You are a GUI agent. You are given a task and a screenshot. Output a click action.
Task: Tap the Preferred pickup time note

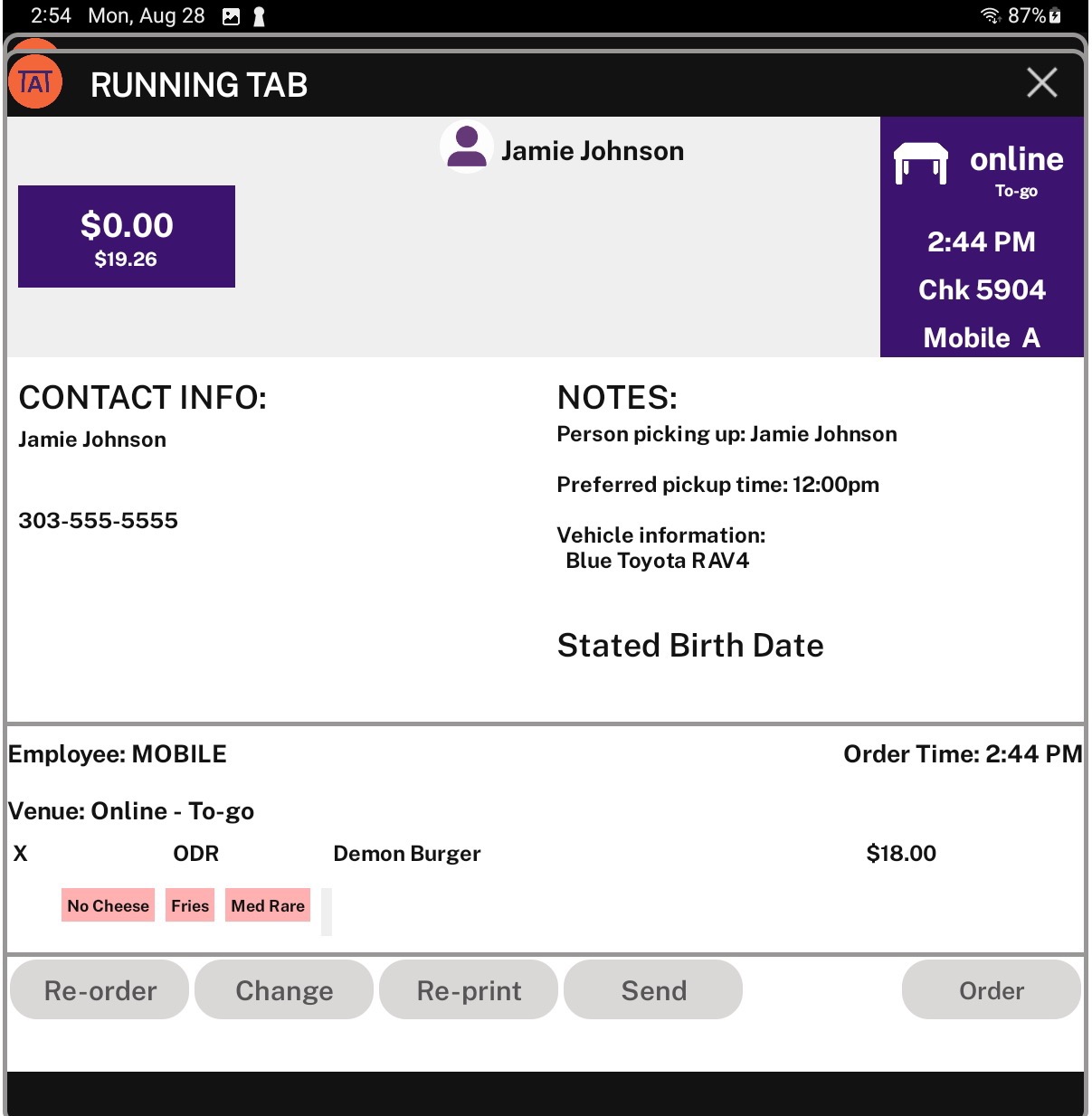[718, 485]
